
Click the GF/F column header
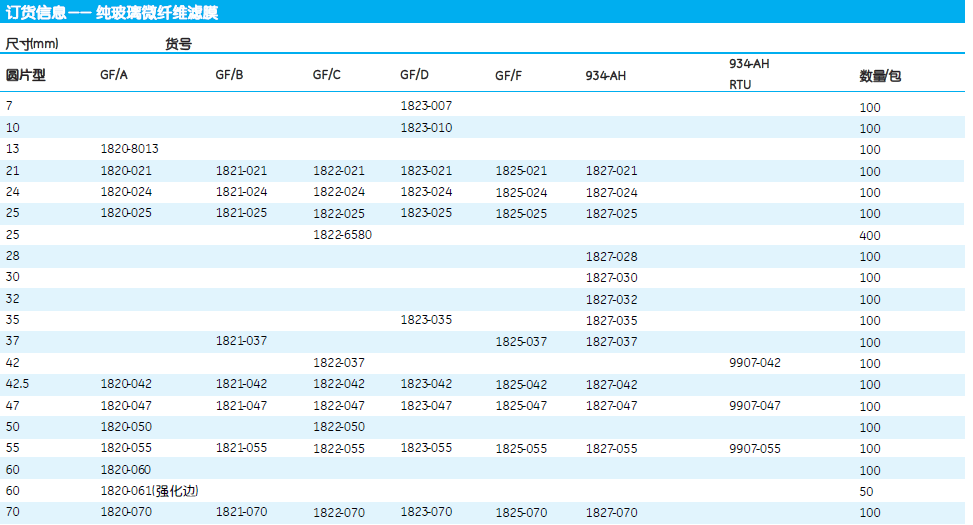tap(509, 76)
